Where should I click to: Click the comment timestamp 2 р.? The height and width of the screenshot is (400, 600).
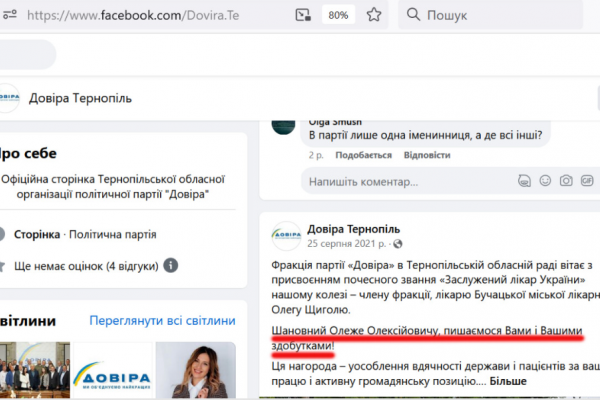(316, 155)
